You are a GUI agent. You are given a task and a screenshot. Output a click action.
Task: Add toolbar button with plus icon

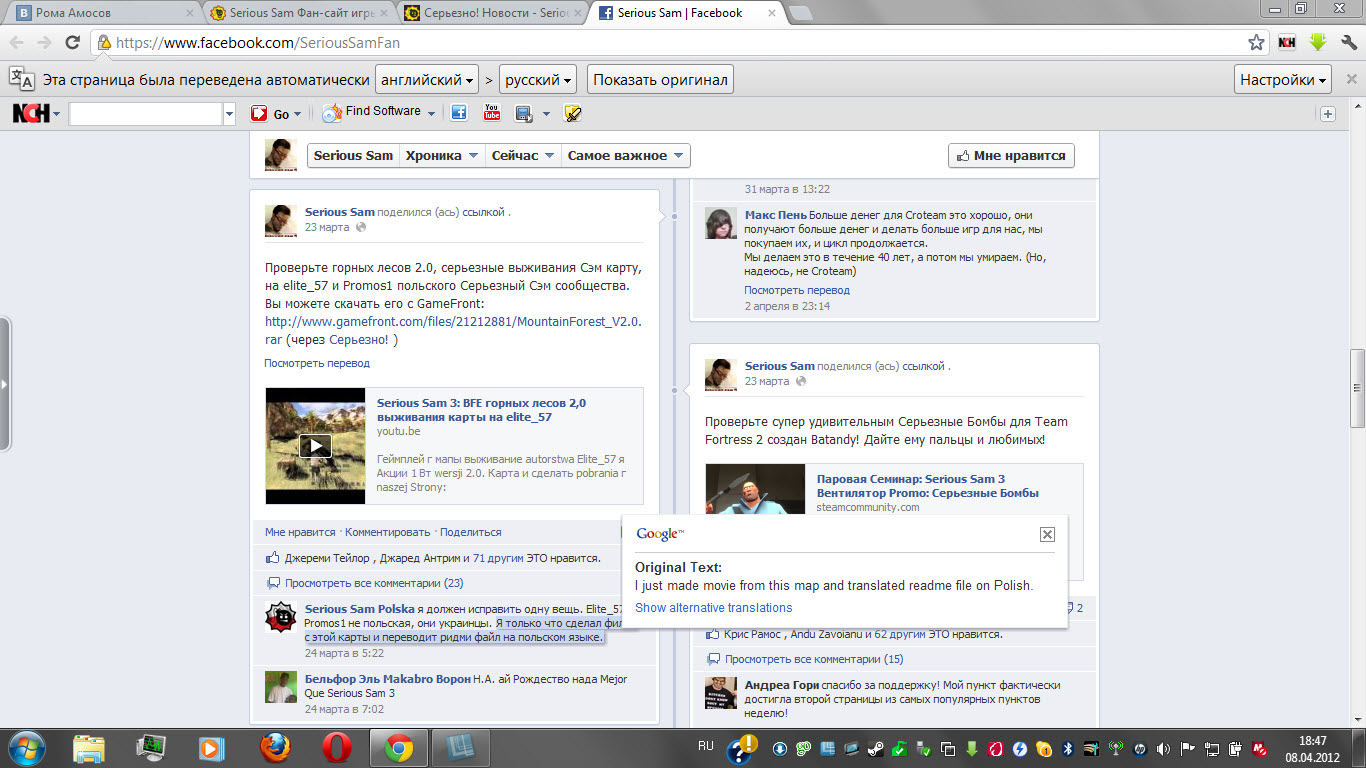click(1328, 114)
